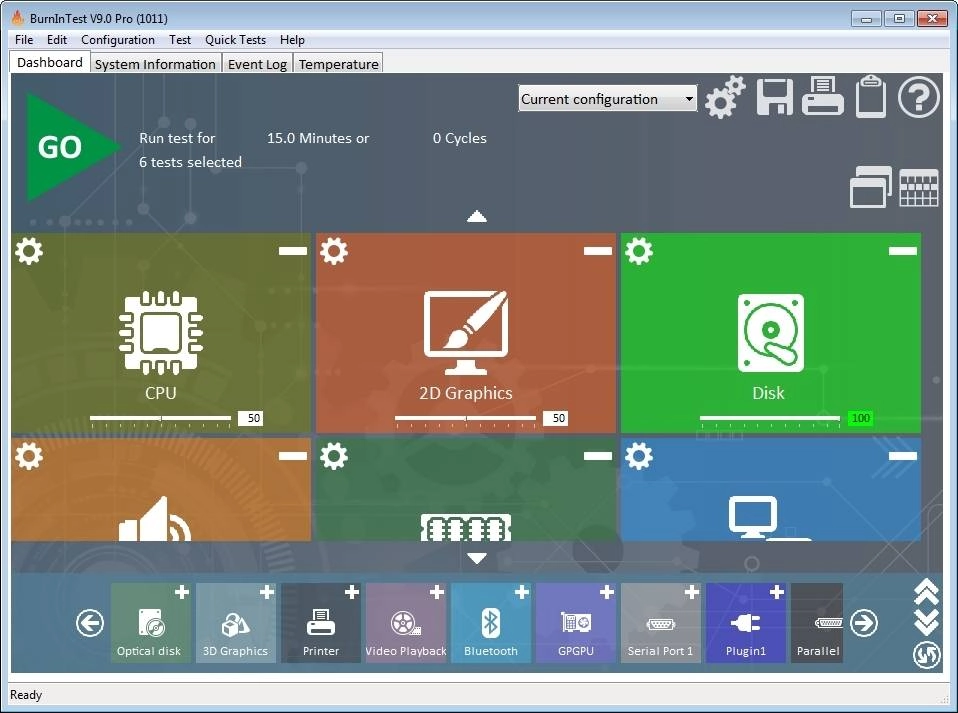
Task: Switch to System Information tab
Action: point(155,64)
